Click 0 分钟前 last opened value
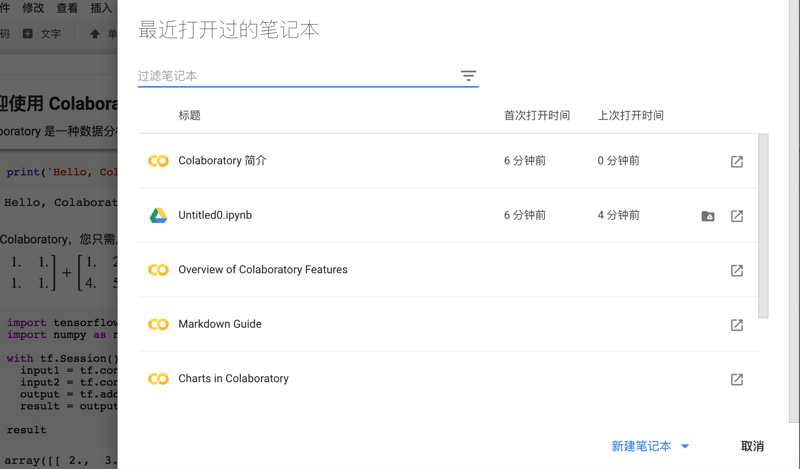 [x=618, y=160]
